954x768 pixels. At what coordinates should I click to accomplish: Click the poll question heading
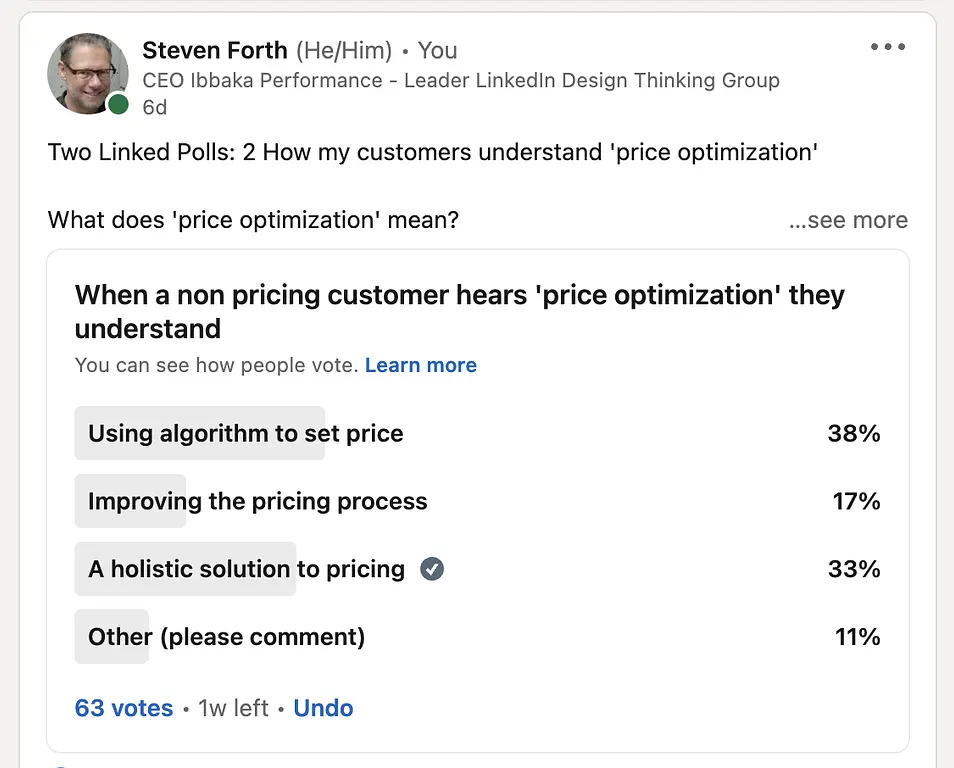pyautogui.click(x=459, y=312)
